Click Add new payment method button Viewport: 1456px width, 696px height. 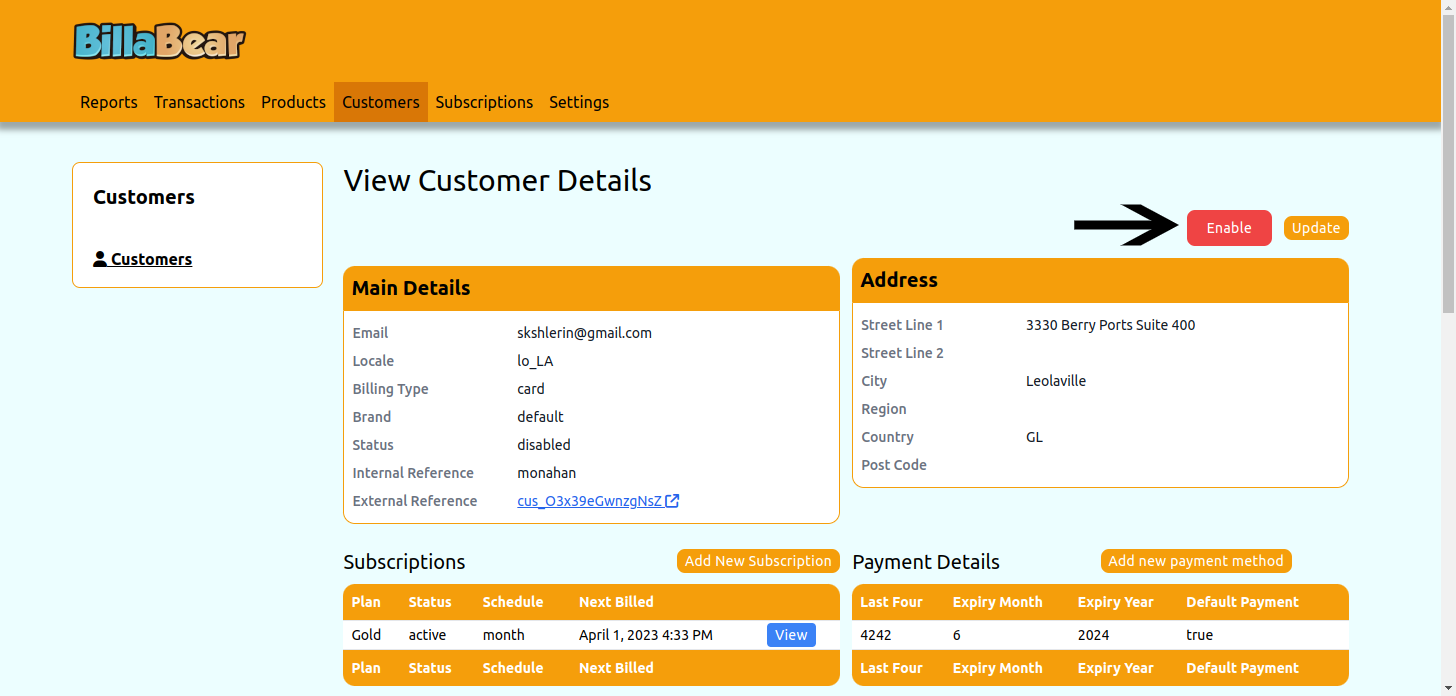pos(1196,561)
